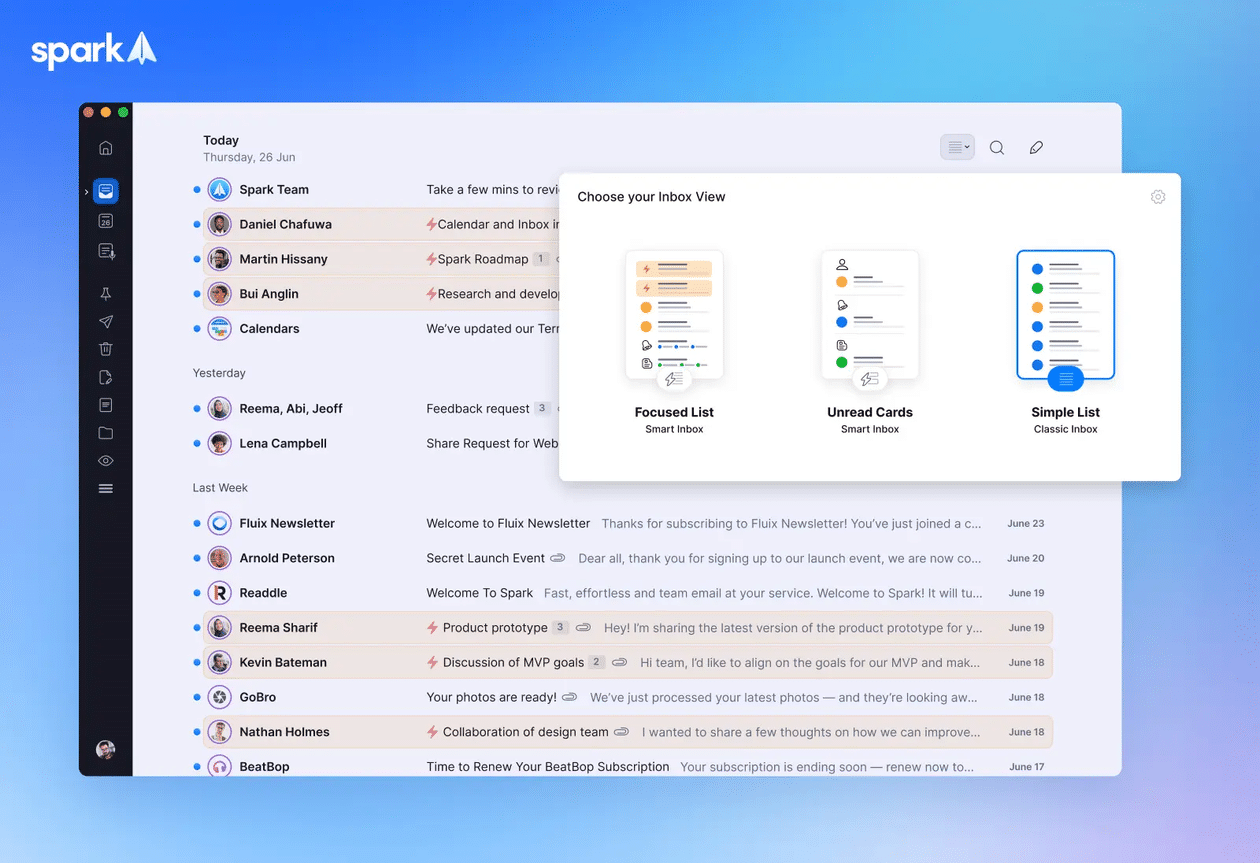Click the June 17 date on BeatBop row
This screenshot has width=1260, height=863.
pyautogui.click(x=1026, y=767)
